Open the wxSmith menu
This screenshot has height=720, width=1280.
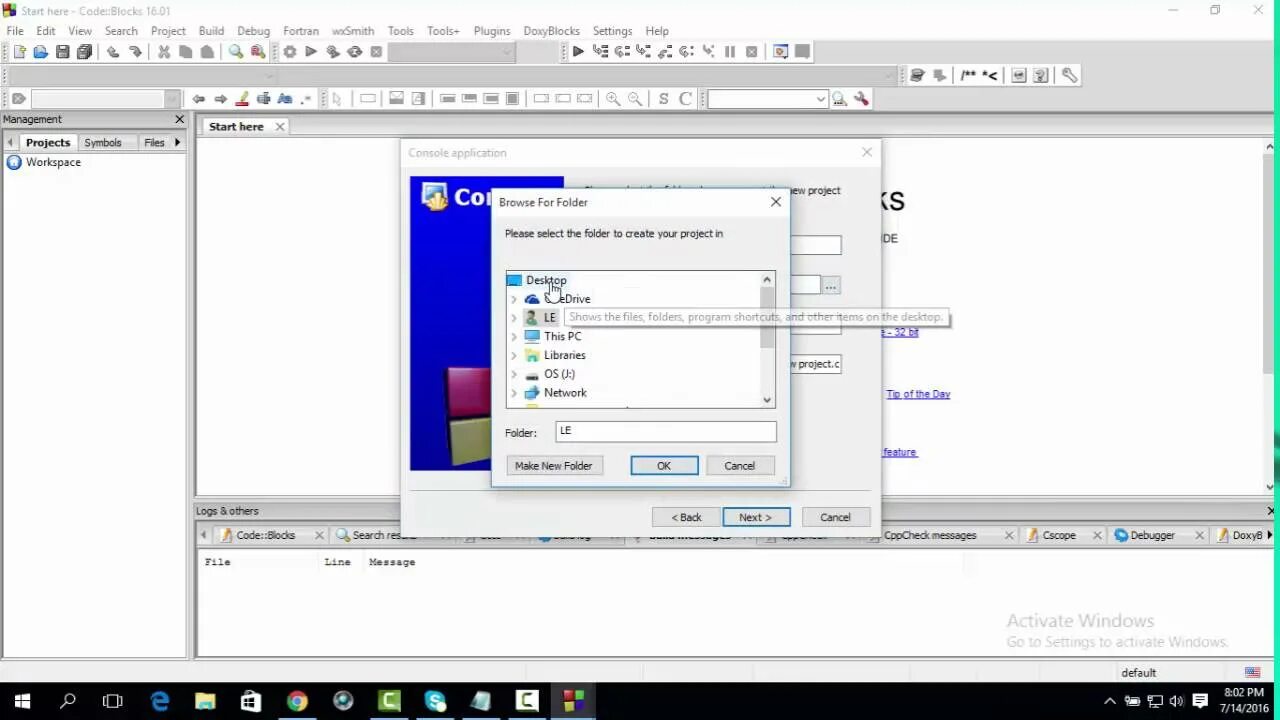353,31
